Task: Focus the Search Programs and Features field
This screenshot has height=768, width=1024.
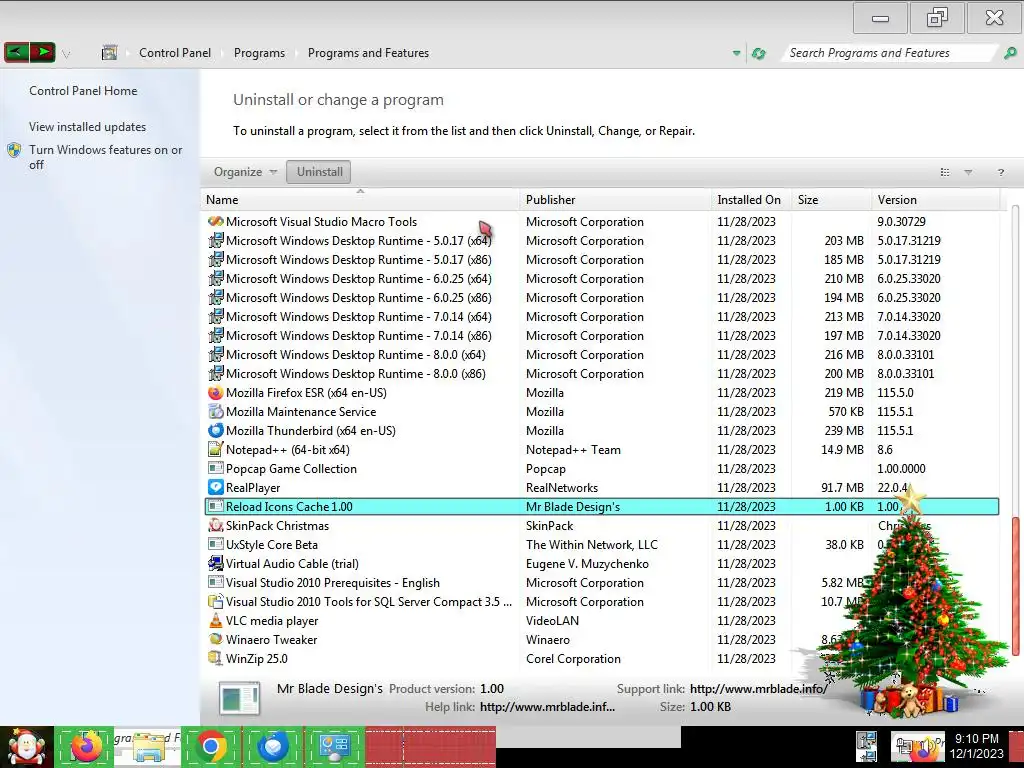Action: point(889,53)
